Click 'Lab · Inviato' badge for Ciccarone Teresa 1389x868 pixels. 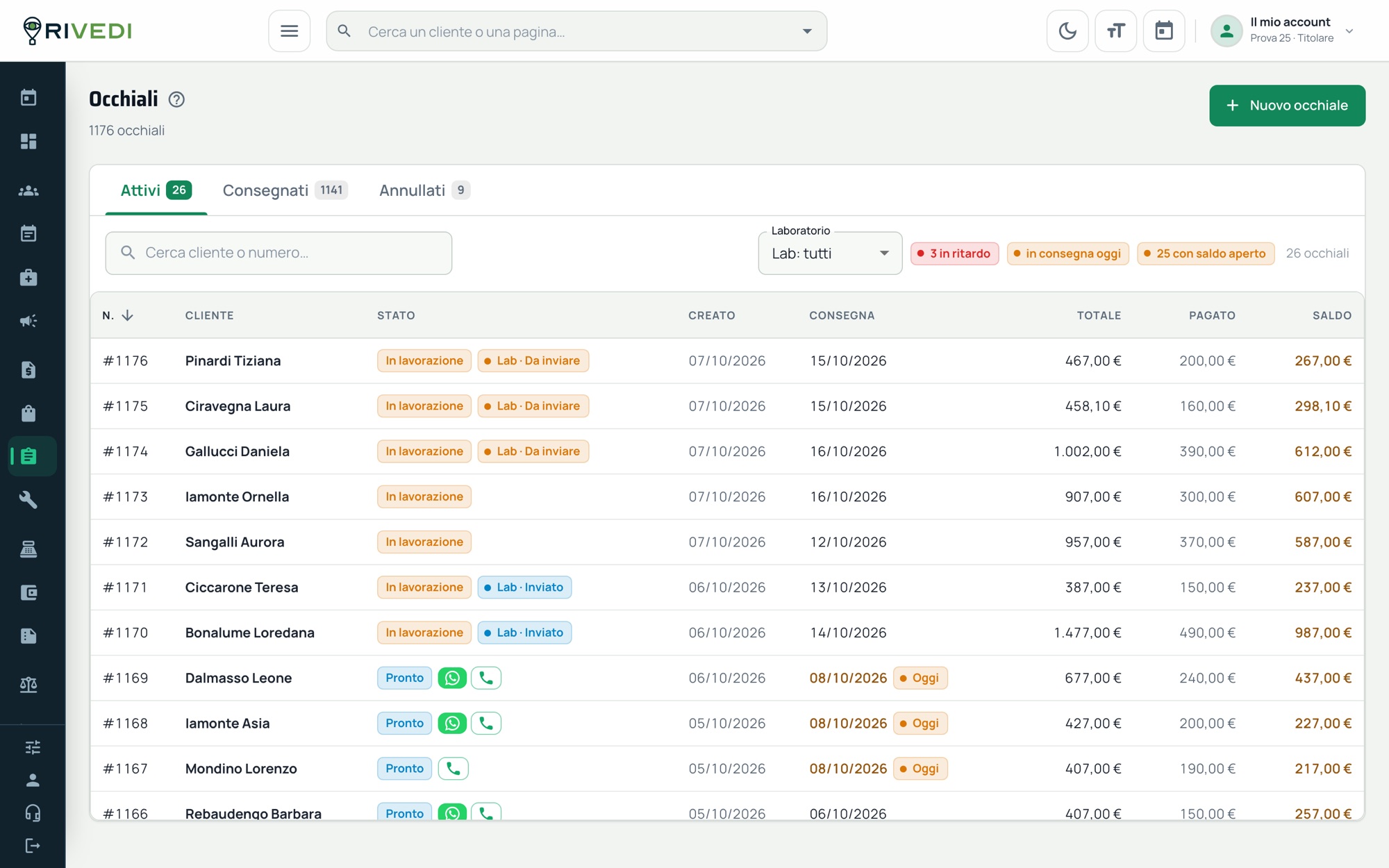point(524,587)
